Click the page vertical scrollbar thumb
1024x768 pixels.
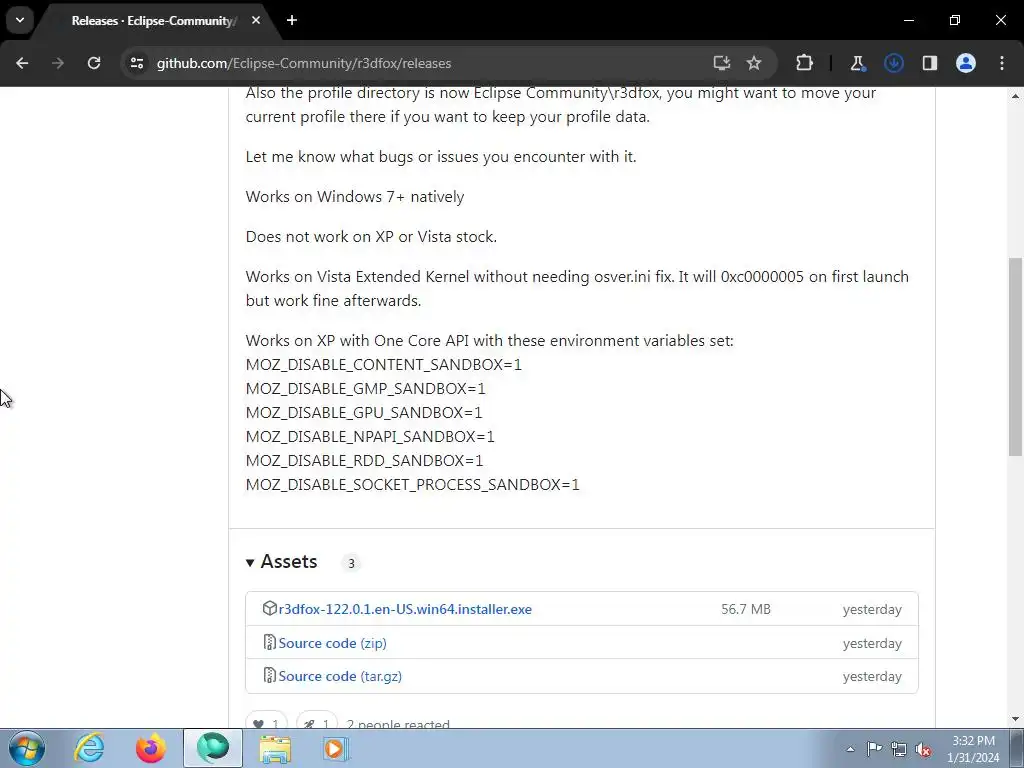[x=1016, y=357]
